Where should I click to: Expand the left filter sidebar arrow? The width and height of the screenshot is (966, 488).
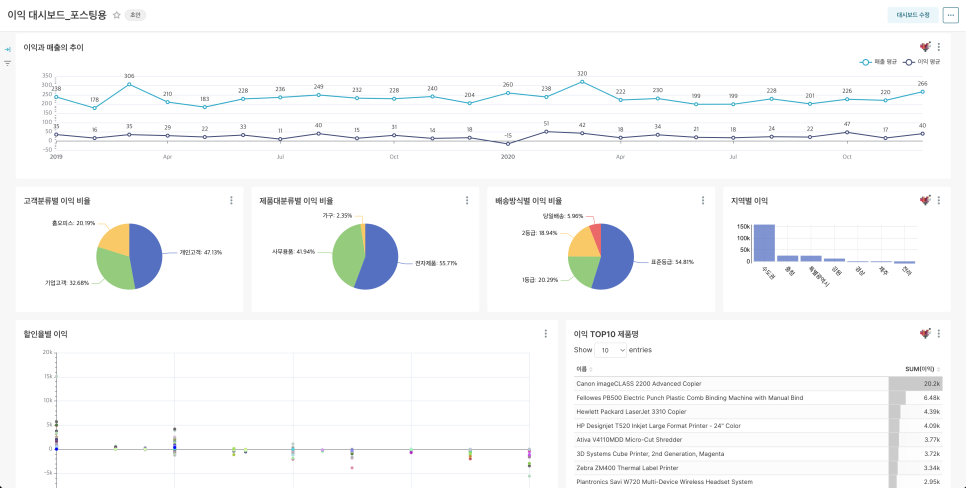click(7, 49)
